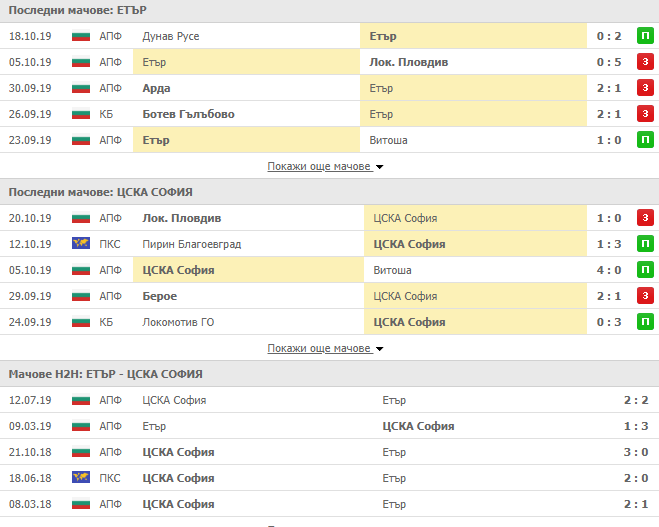
Task: Click score 3 : 0 in H2H 21.10.18 row
Action: pyautogui.click(x=636, y=452)
